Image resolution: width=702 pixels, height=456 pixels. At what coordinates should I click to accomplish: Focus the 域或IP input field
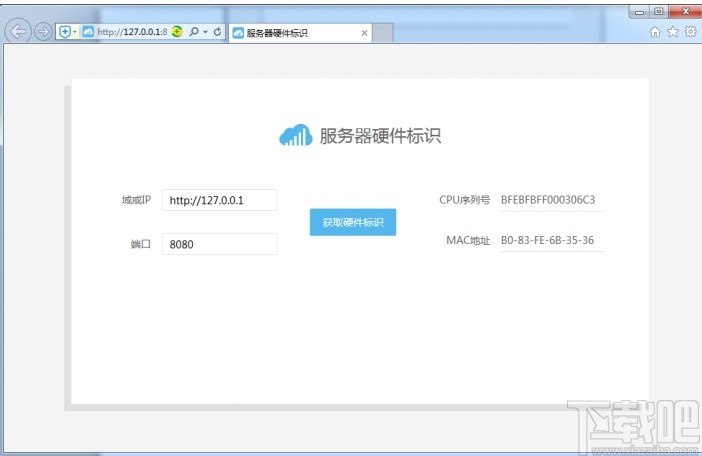click(219, 200)
